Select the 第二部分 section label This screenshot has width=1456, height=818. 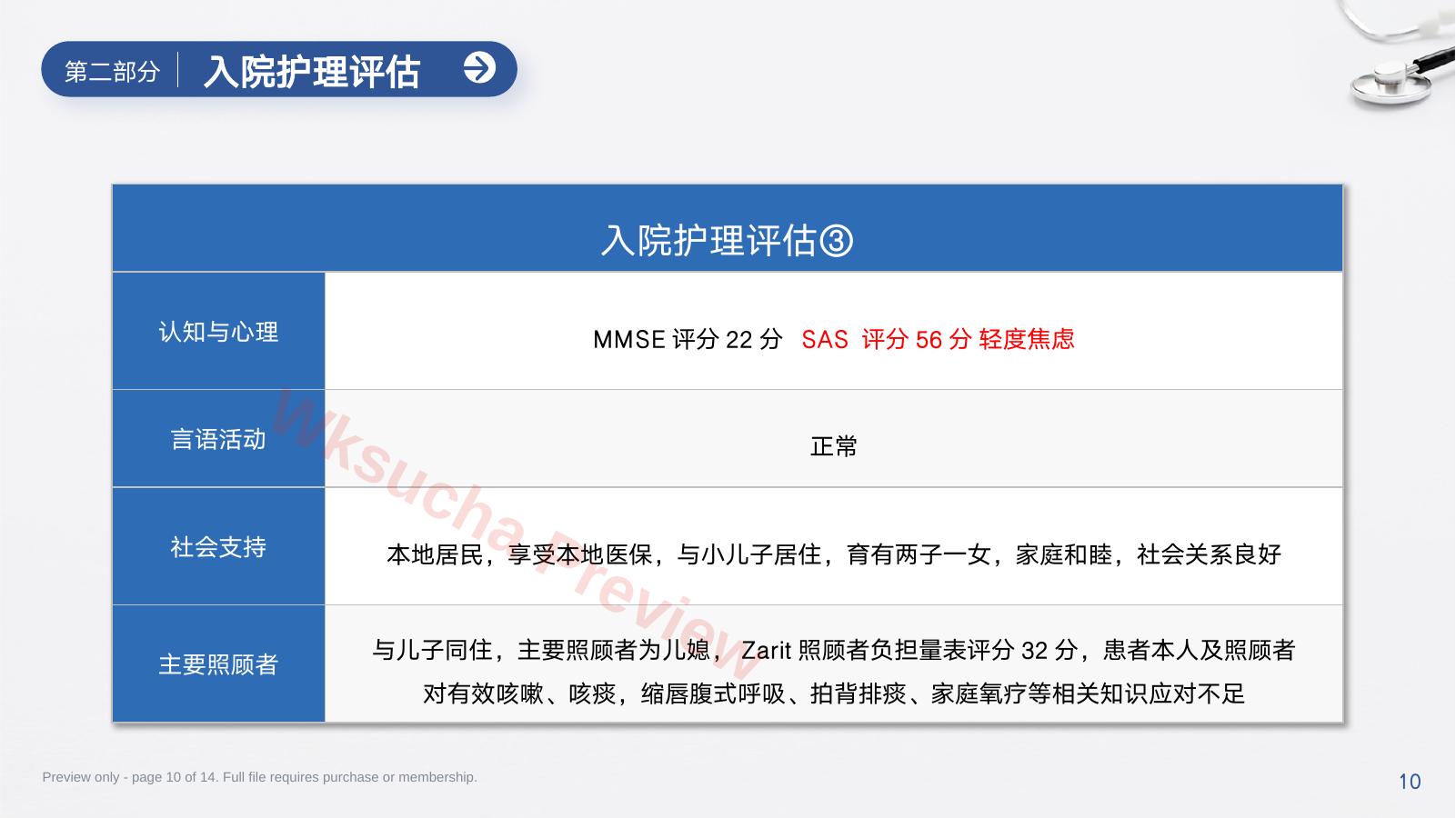pyautogui.click(x=112, y=71)
